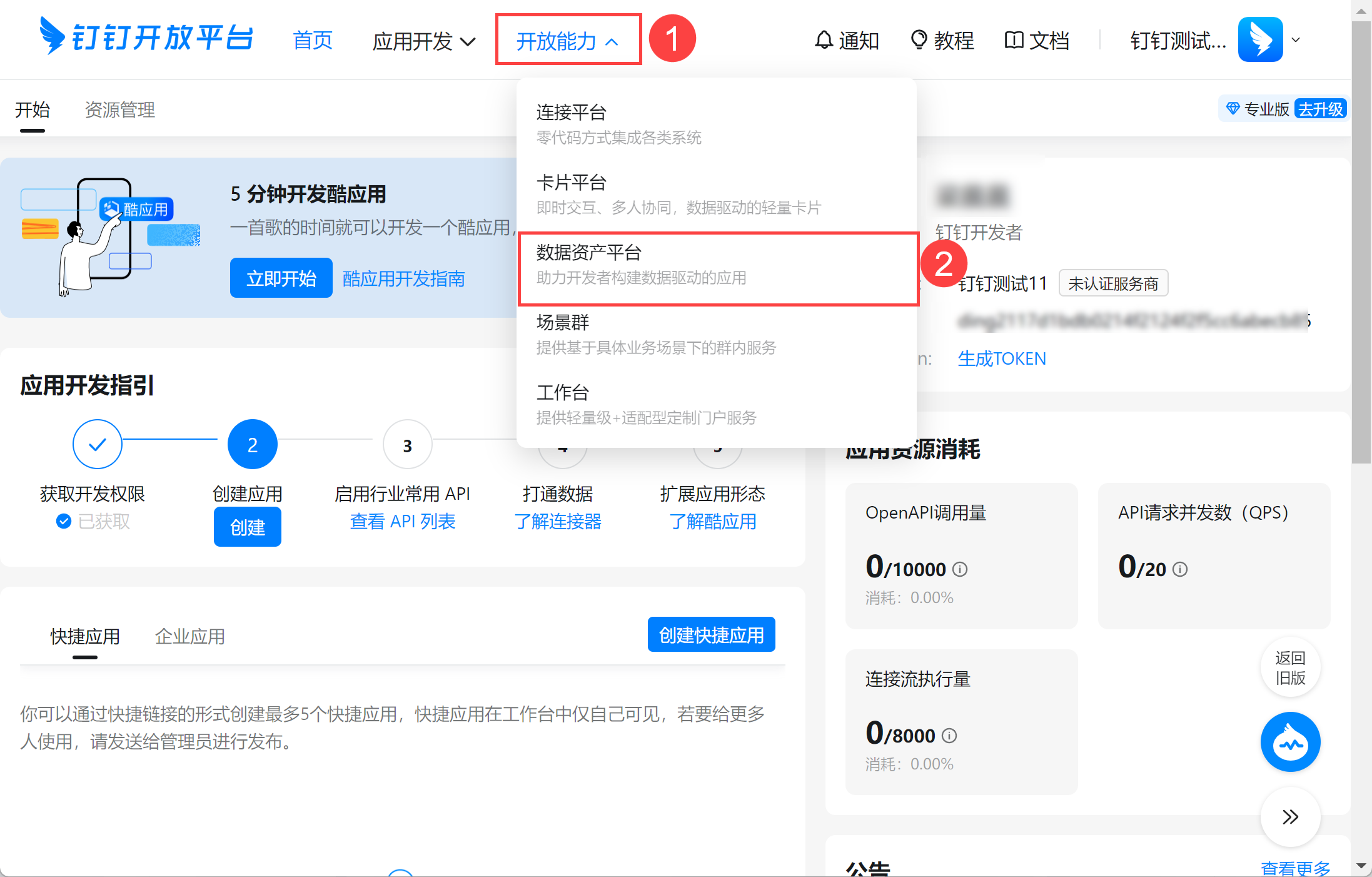
Task: Select step 2 circle in guide
Action: pyautogui.click(x=252, y=444)
